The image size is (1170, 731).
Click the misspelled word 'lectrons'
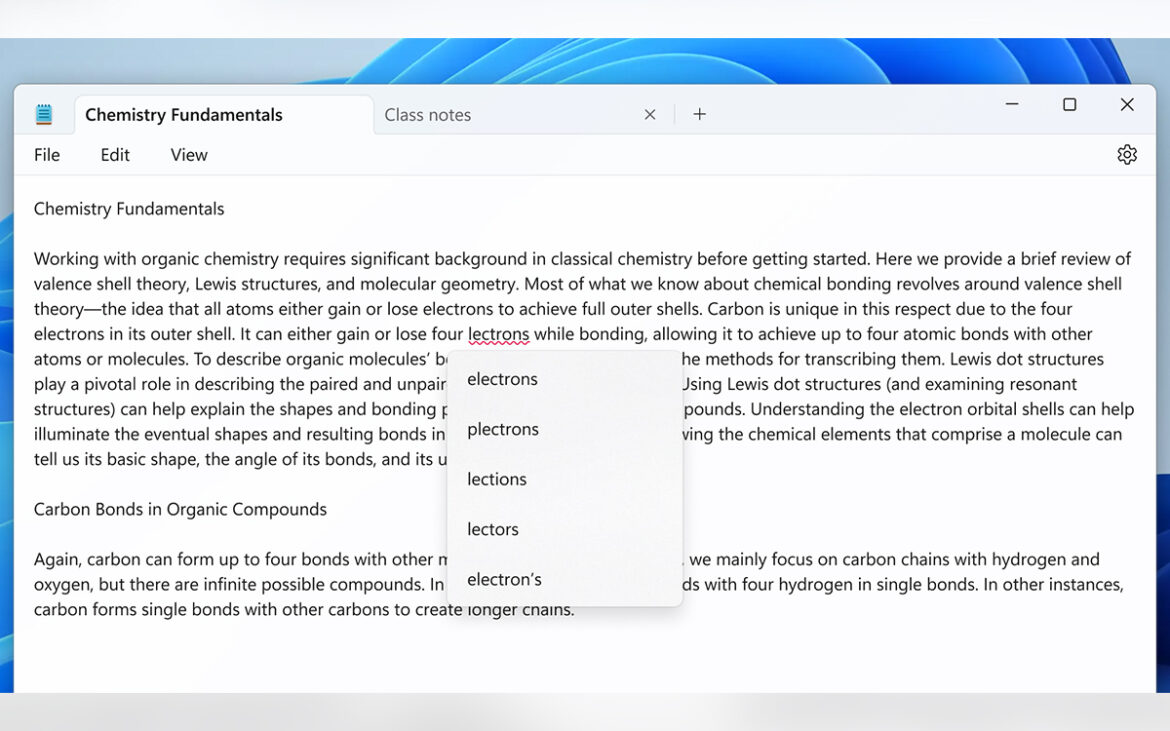pos(498,334)
